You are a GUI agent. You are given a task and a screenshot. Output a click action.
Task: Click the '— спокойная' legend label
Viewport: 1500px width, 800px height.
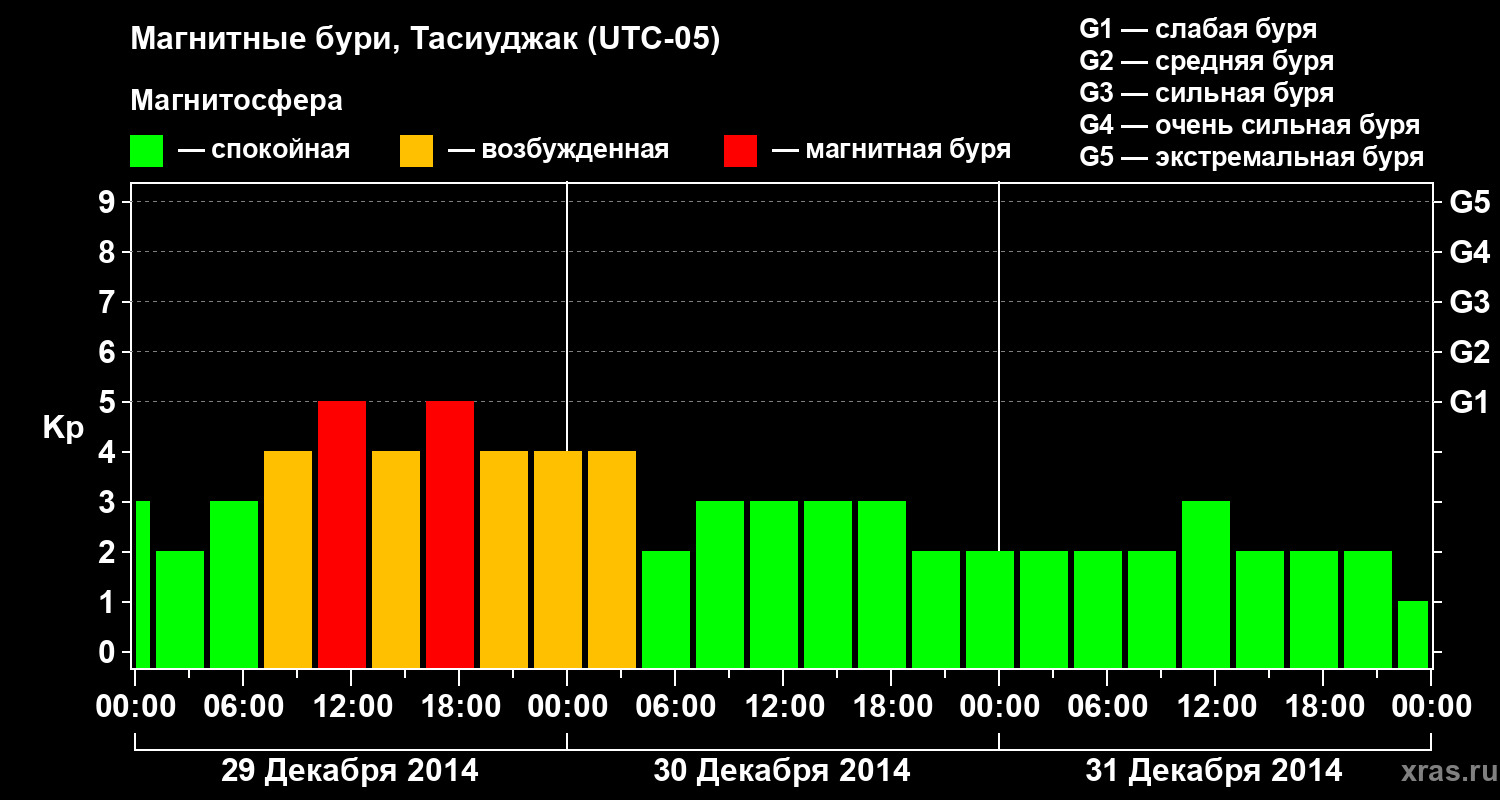click(264, 150)
